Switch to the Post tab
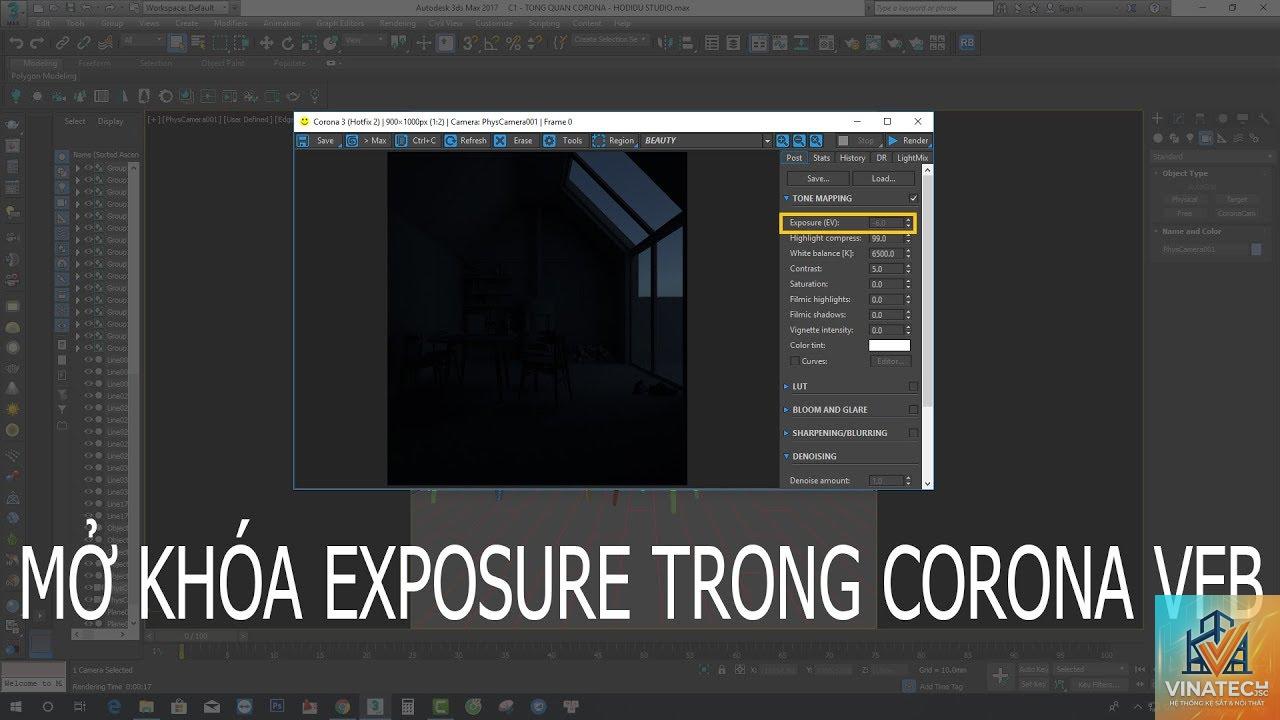Screen dimensions: 1280x720 794,158
